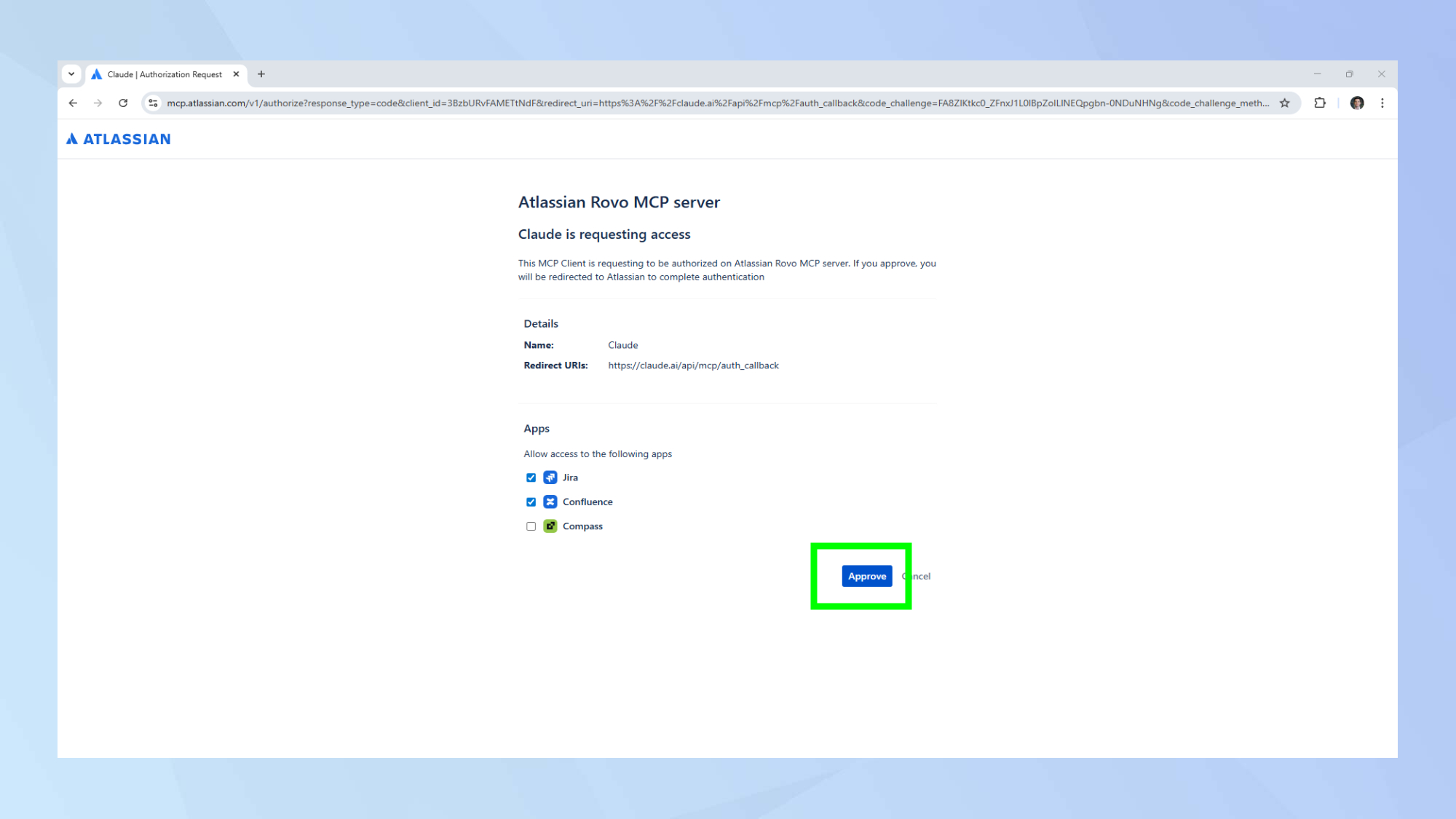Click the Compass app icon
The image size is (1456, 819).
(550, 526)
